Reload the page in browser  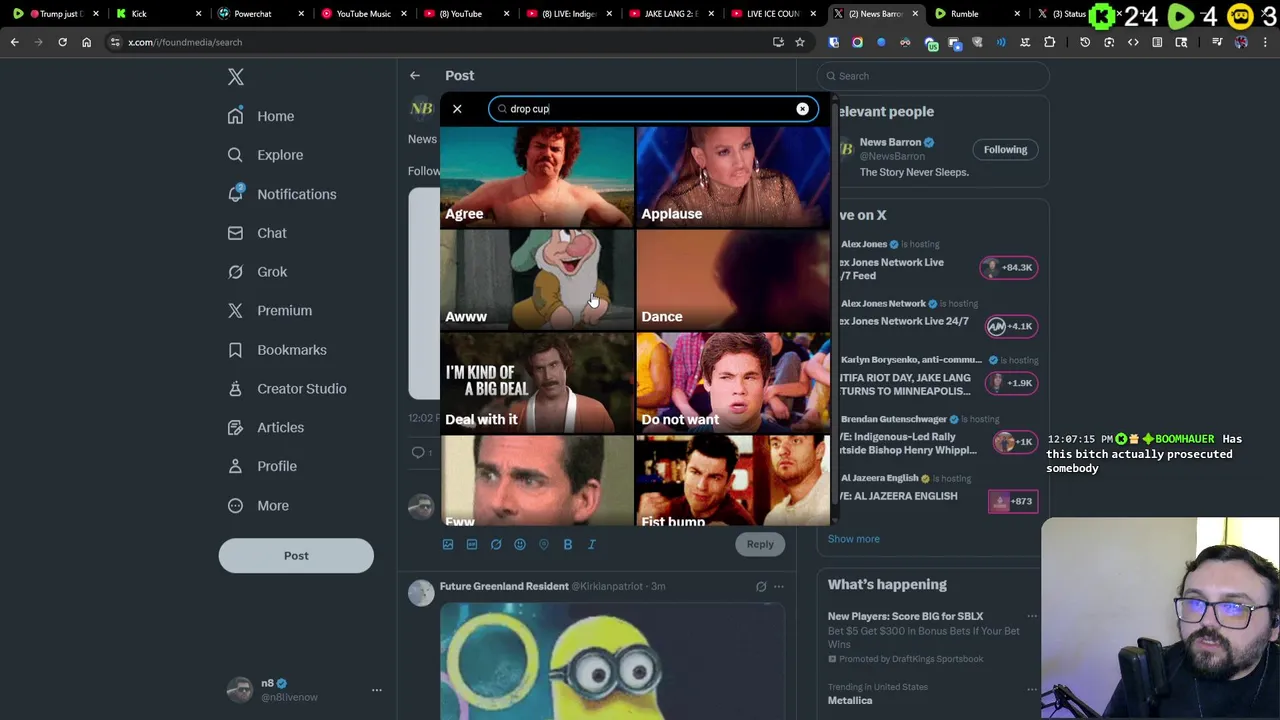point(62,42)
